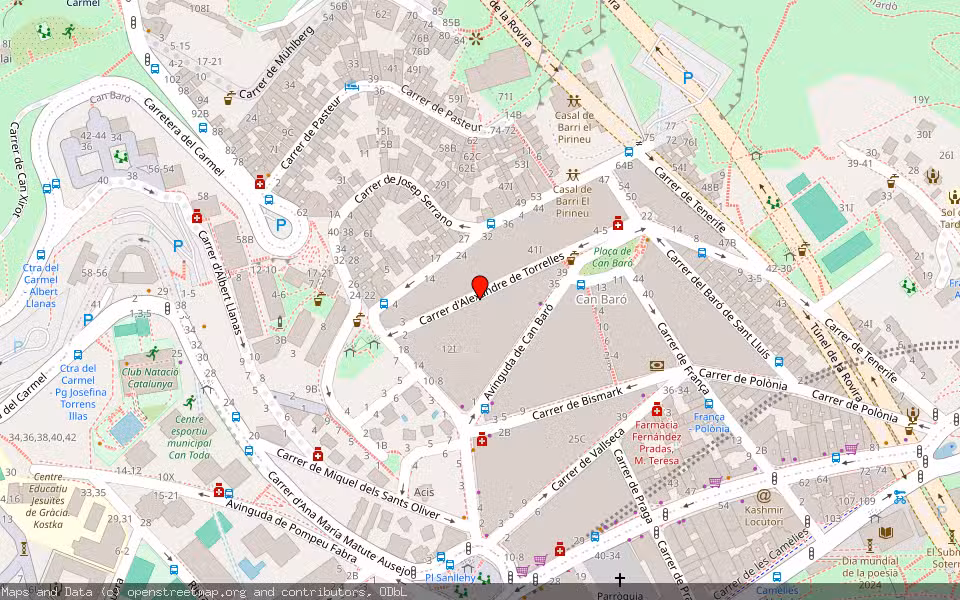
Task: Select the Carrer de Josep Serrano label
Action: 403,200
